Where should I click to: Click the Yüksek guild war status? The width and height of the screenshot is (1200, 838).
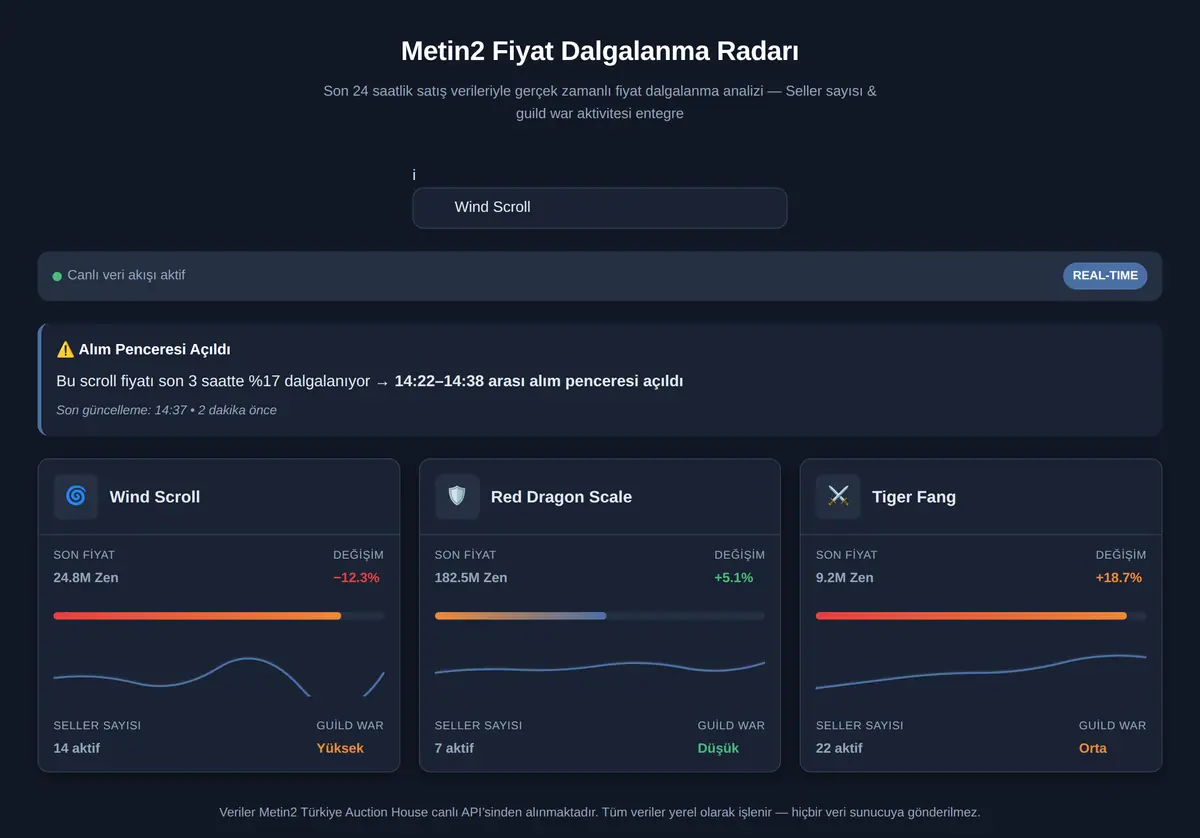(x=340, y=748)
